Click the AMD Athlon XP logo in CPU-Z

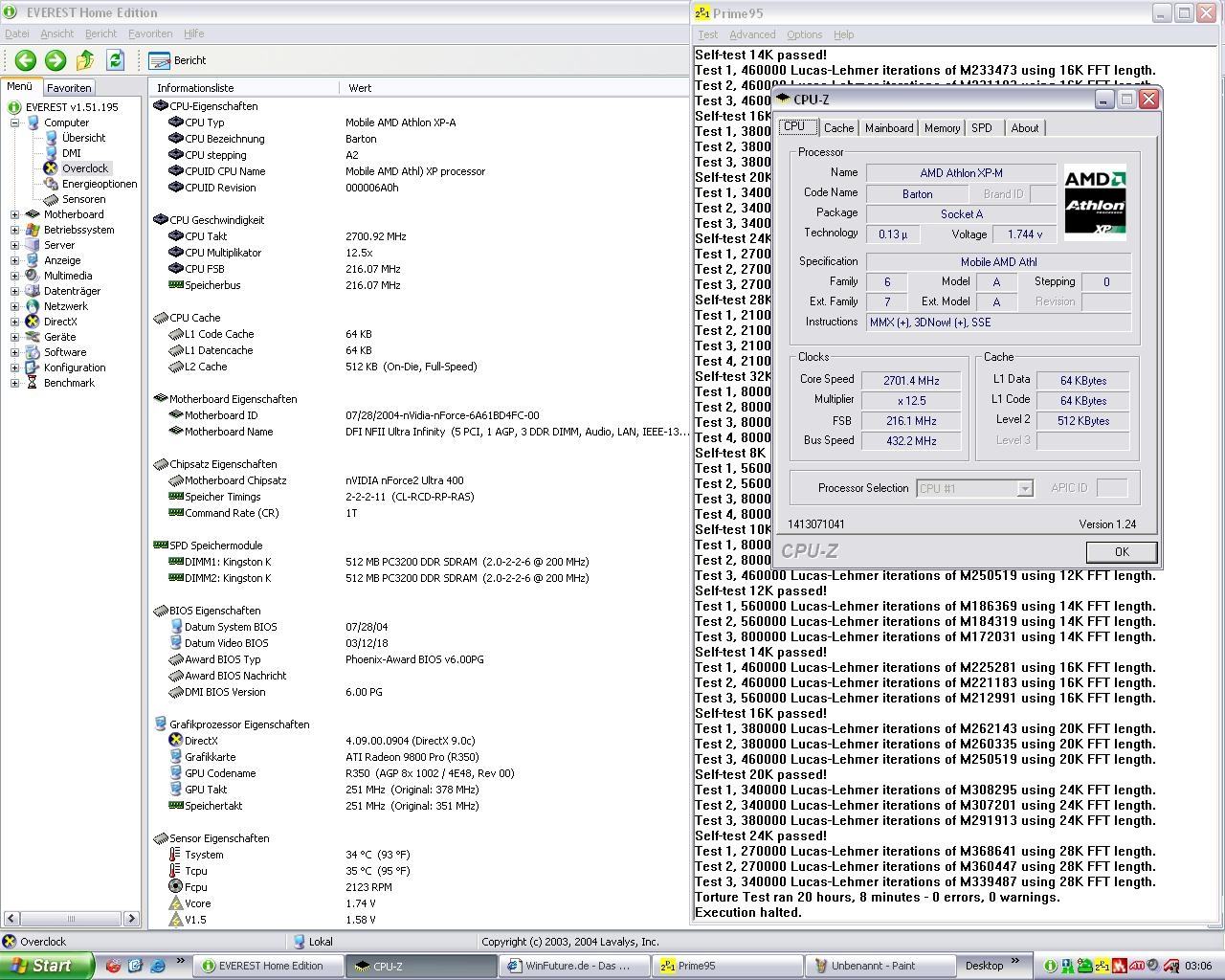coord(1095,201)
